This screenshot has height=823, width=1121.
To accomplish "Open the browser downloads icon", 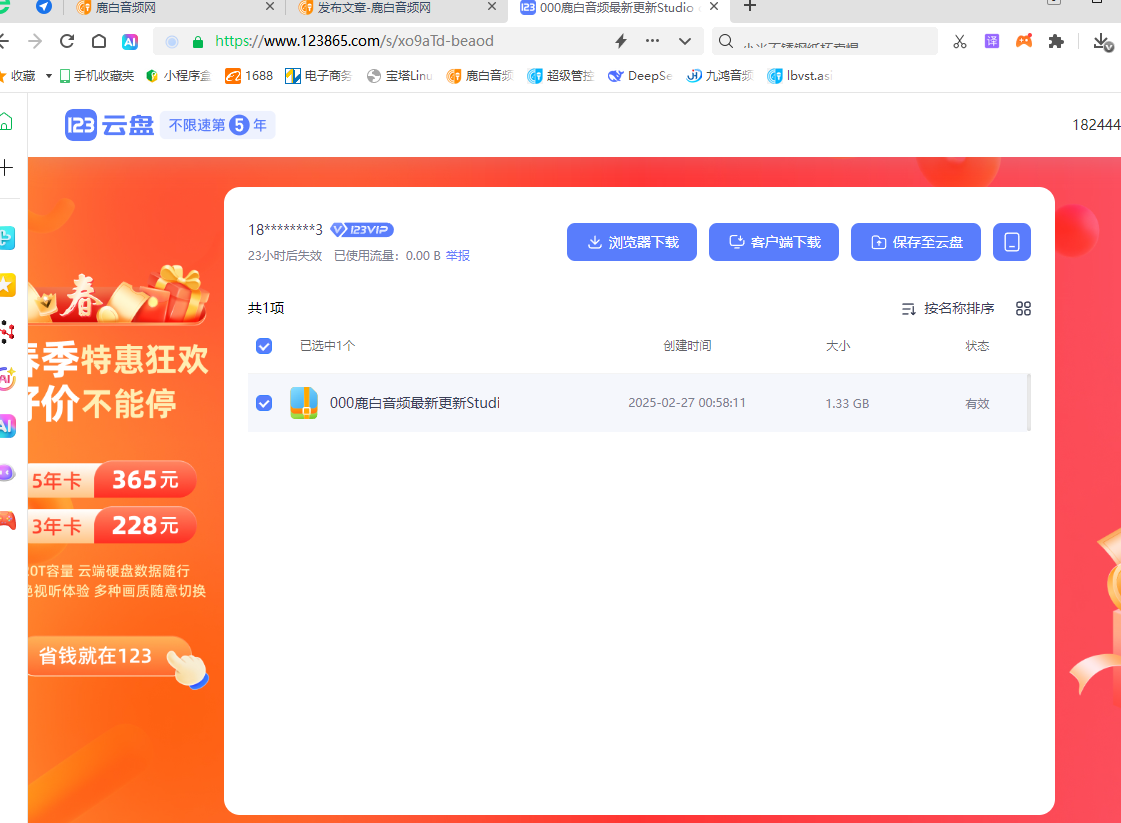I will pos(1102,41).
